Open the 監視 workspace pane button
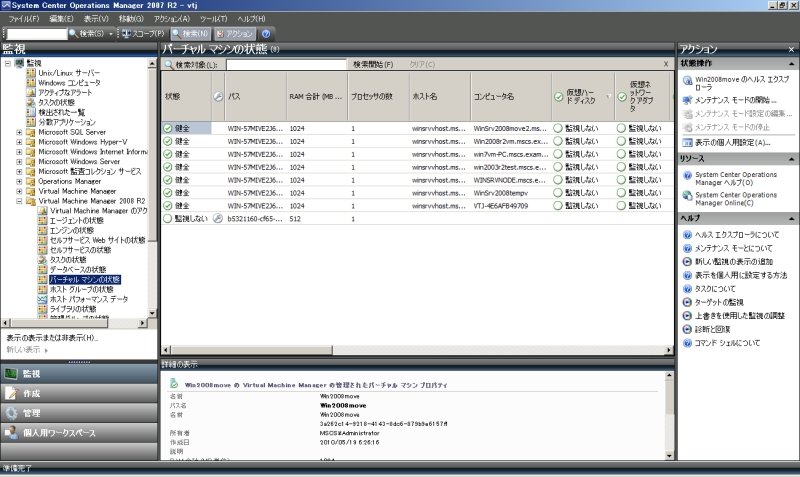This screenshot has width=800, height=477. pyautogui.click(x=79, y=373)
